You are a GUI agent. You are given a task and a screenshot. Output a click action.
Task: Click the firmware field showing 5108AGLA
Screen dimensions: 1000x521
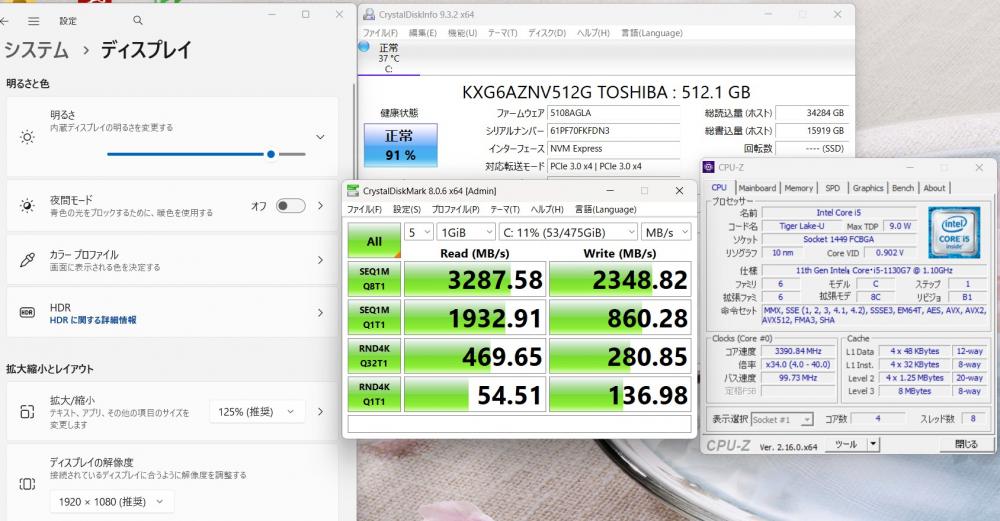click(614, 113)
